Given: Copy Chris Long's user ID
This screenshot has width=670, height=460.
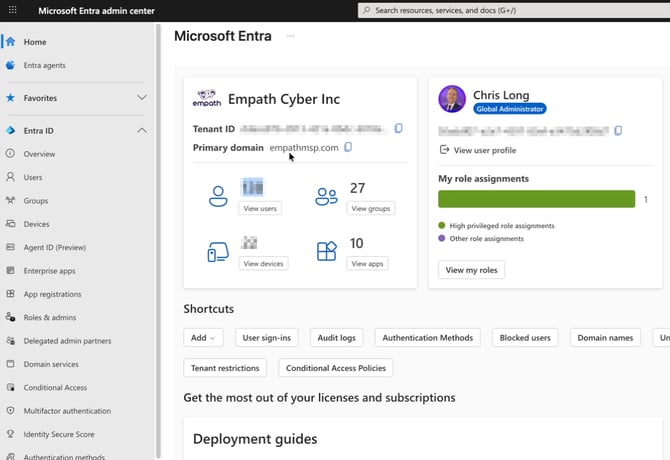Looking at the screenshot, I should coord(618,131).
